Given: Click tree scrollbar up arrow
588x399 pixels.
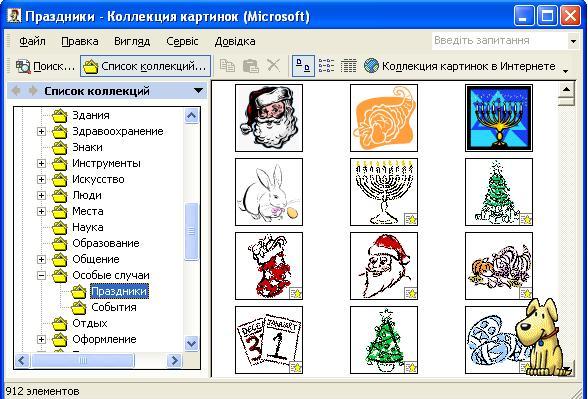Looking at the screenshot, I should 191,116.
